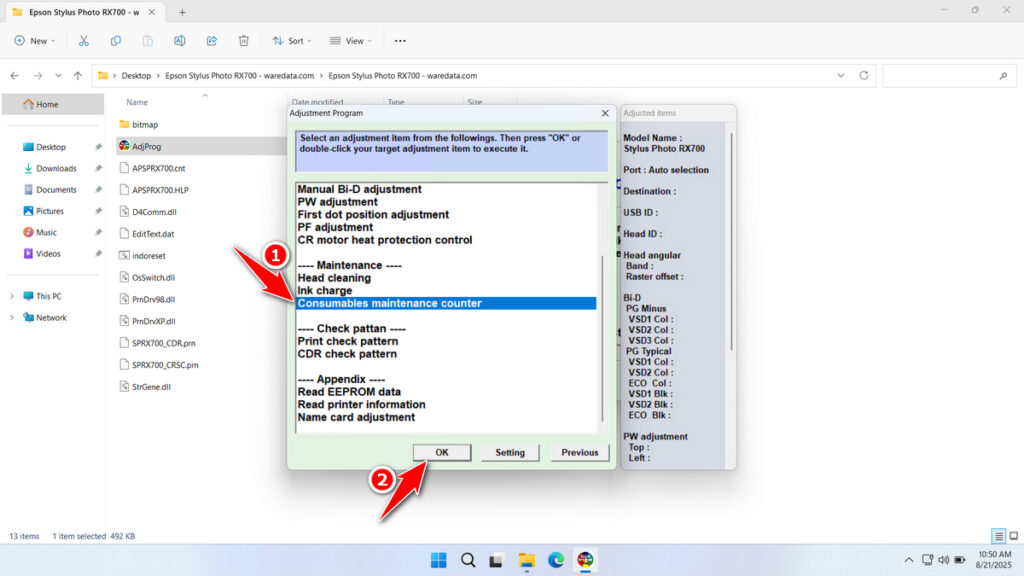Viewport: 1024px width, 576px height.
Task: Select the SPRX700_CDR.prn file
Action: (163, 343)
